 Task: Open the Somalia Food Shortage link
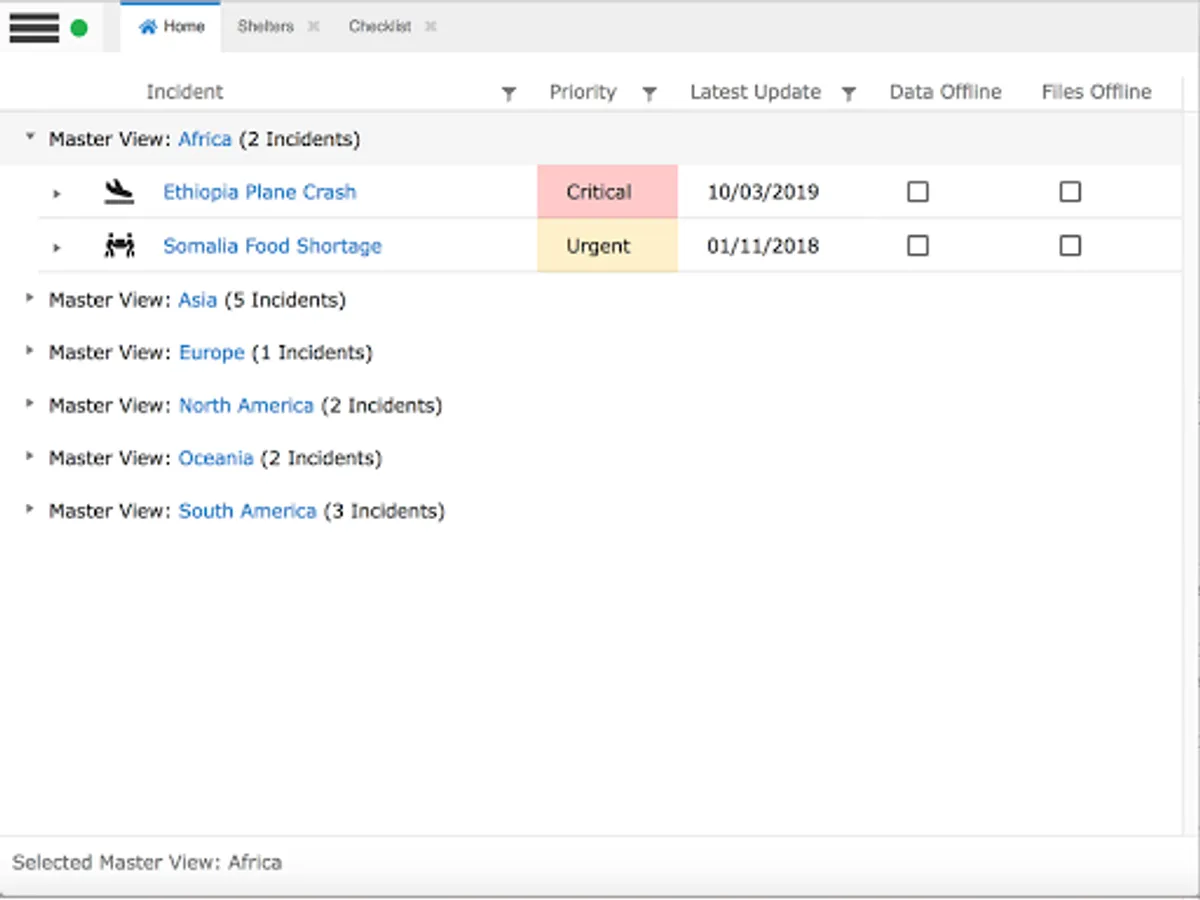coord(272,246)
